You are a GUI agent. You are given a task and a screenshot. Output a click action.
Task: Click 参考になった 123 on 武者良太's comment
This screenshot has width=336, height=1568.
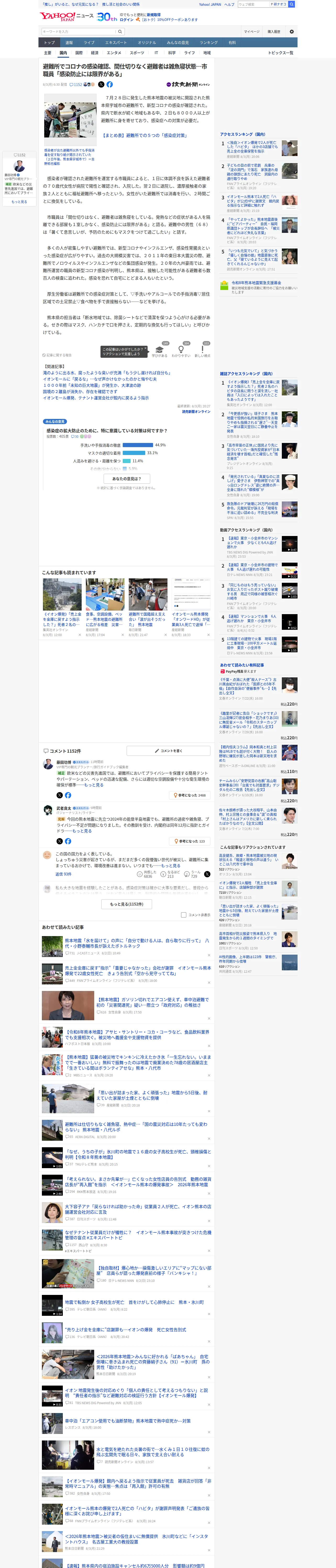coord(190,841)
